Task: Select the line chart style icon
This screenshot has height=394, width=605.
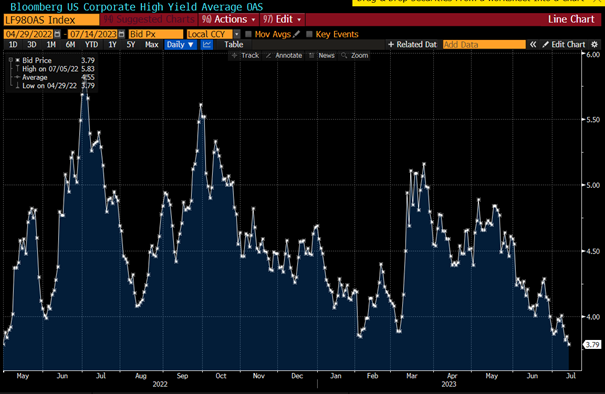Action: [207, 45]
